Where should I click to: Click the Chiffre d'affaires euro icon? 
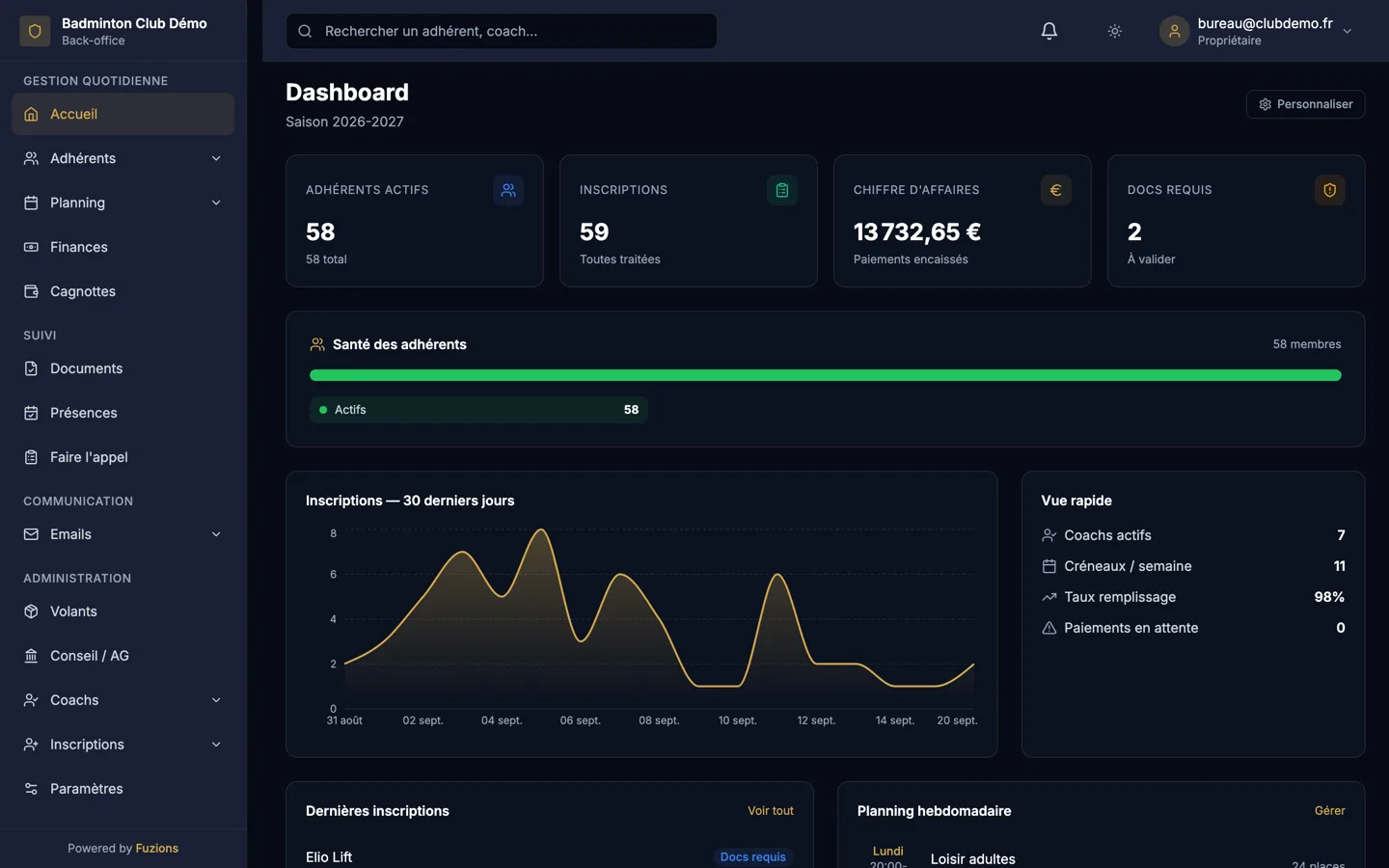point(1056,190)
